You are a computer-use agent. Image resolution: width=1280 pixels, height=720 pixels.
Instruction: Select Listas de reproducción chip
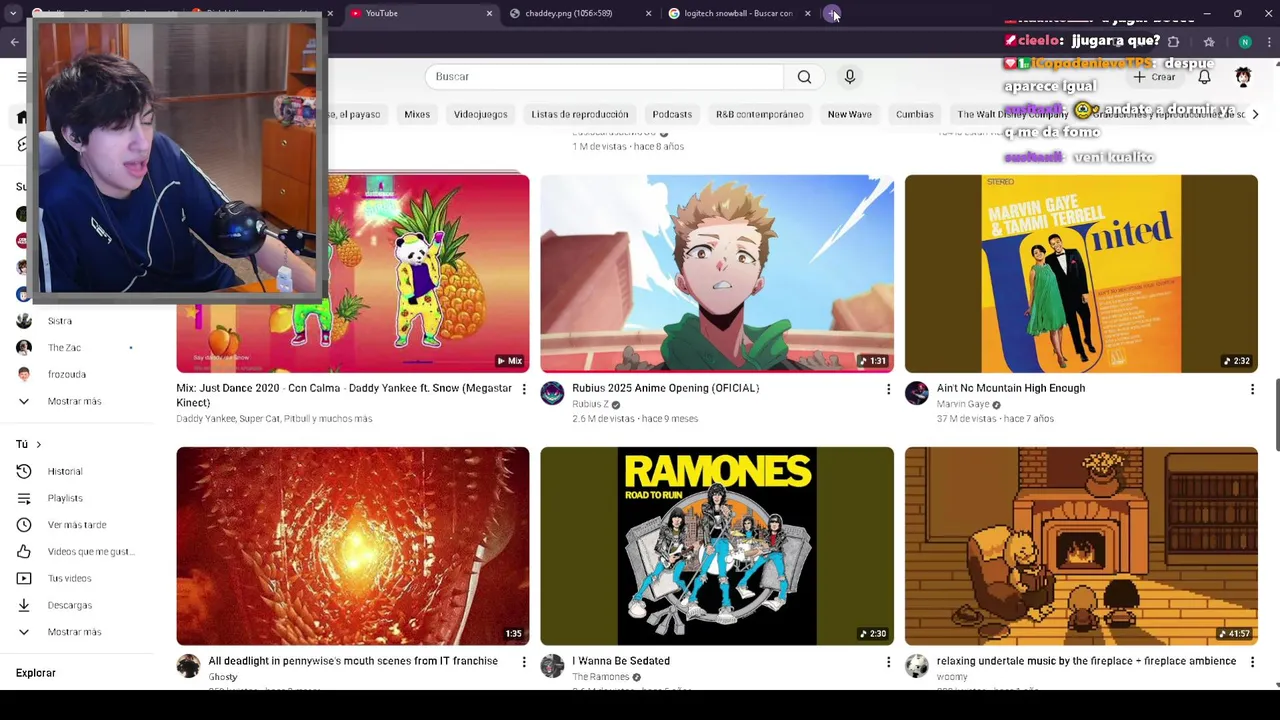[x=580, y=114]
